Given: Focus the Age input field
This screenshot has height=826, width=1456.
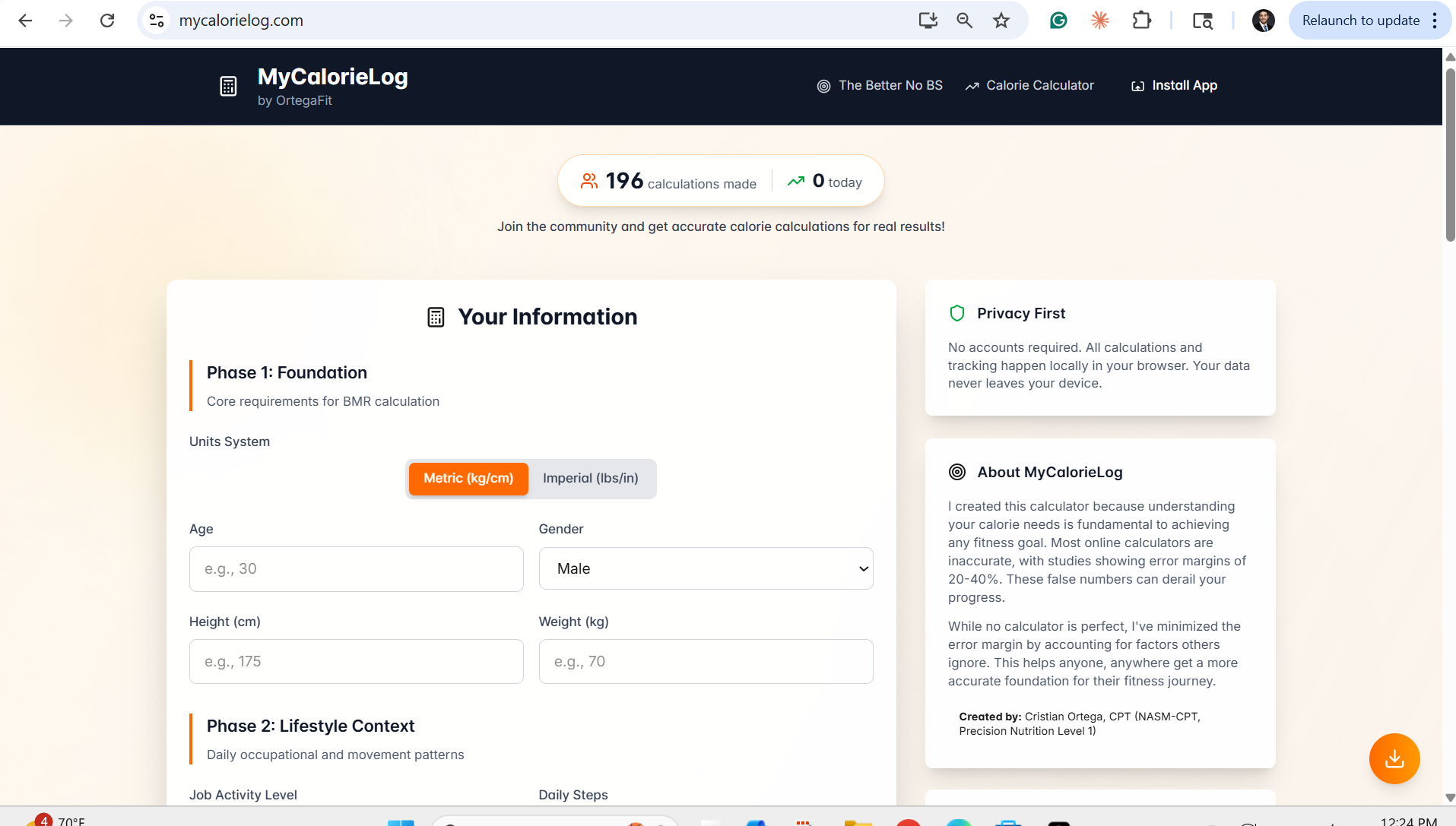Looking at the screenshot, I should click(357, 569).
